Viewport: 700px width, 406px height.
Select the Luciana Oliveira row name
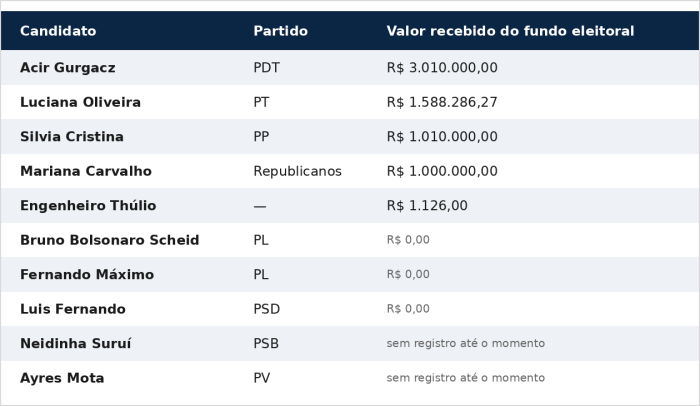80,102
